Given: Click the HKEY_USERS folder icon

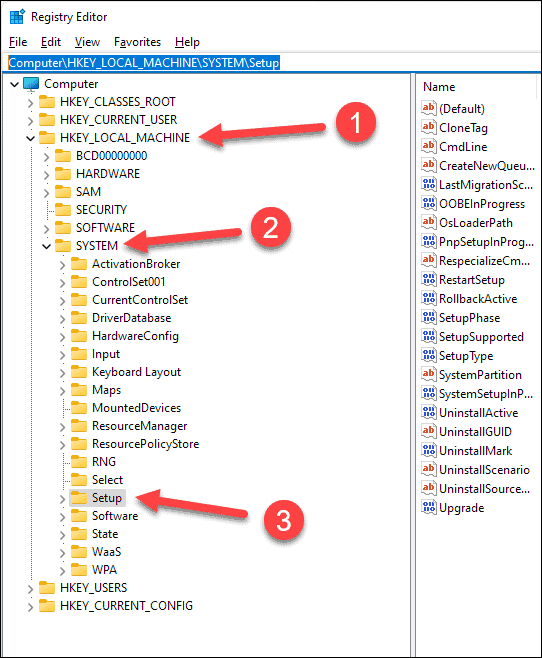Looking at the screenshot, I should (47, 588).
